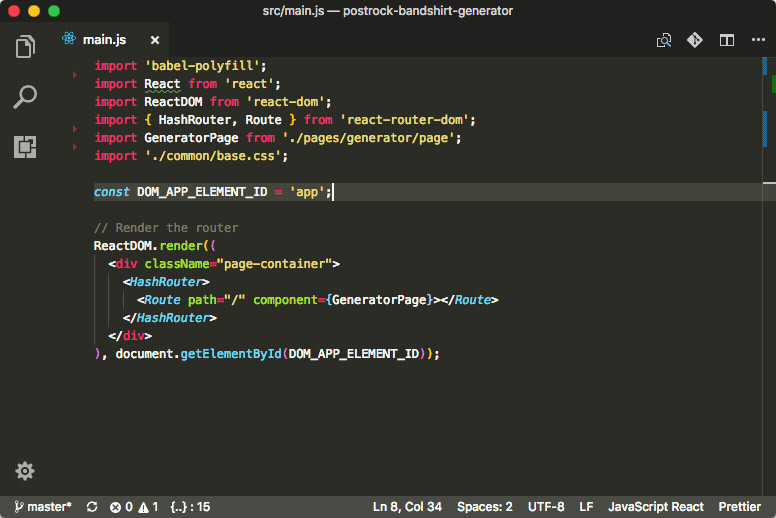Click 'react-router-dom' import string
The height and width of the screenshot is (518, 776).
(404, 120)
